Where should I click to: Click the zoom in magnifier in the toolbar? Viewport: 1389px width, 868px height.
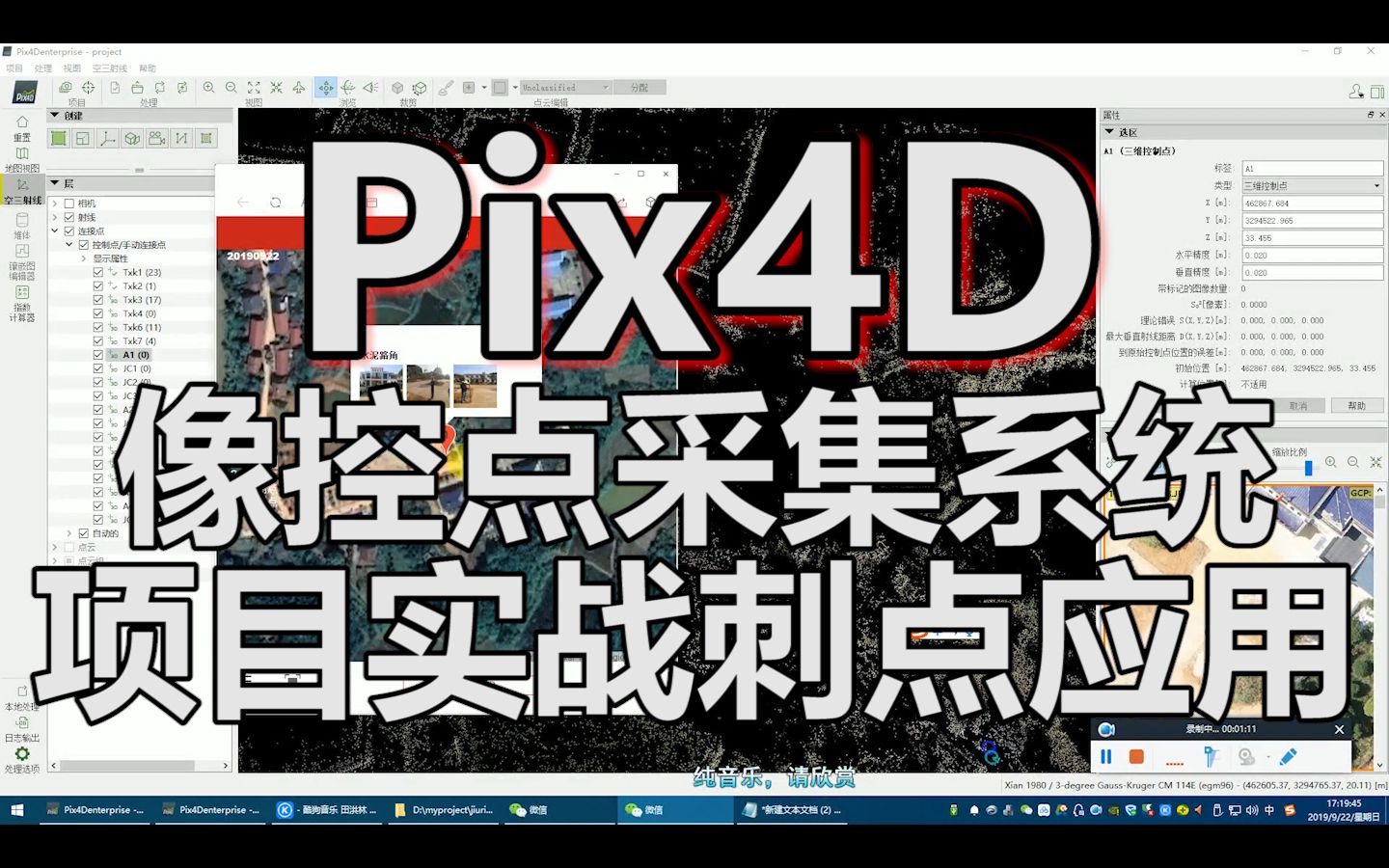[x=208, y=88]
